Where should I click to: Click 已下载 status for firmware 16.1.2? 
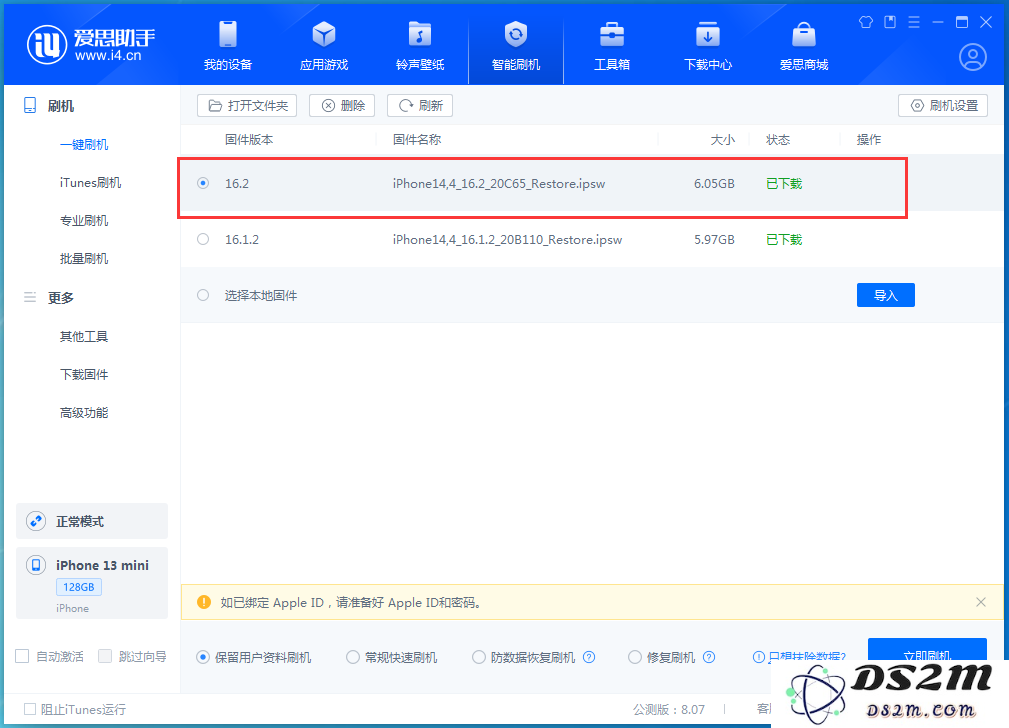(784, 239)
